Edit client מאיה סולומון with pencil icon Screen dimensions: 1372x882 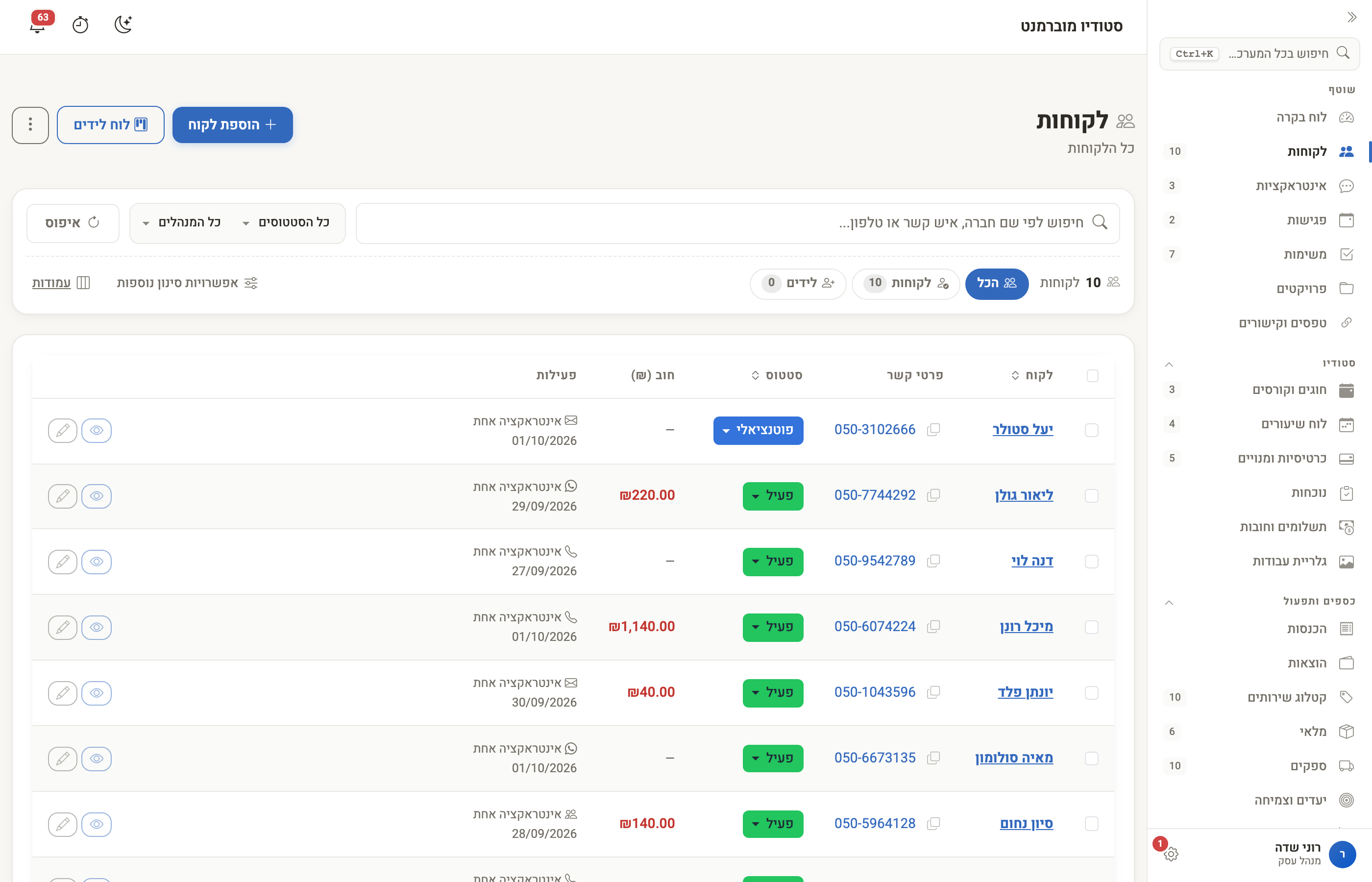[62, 759]
